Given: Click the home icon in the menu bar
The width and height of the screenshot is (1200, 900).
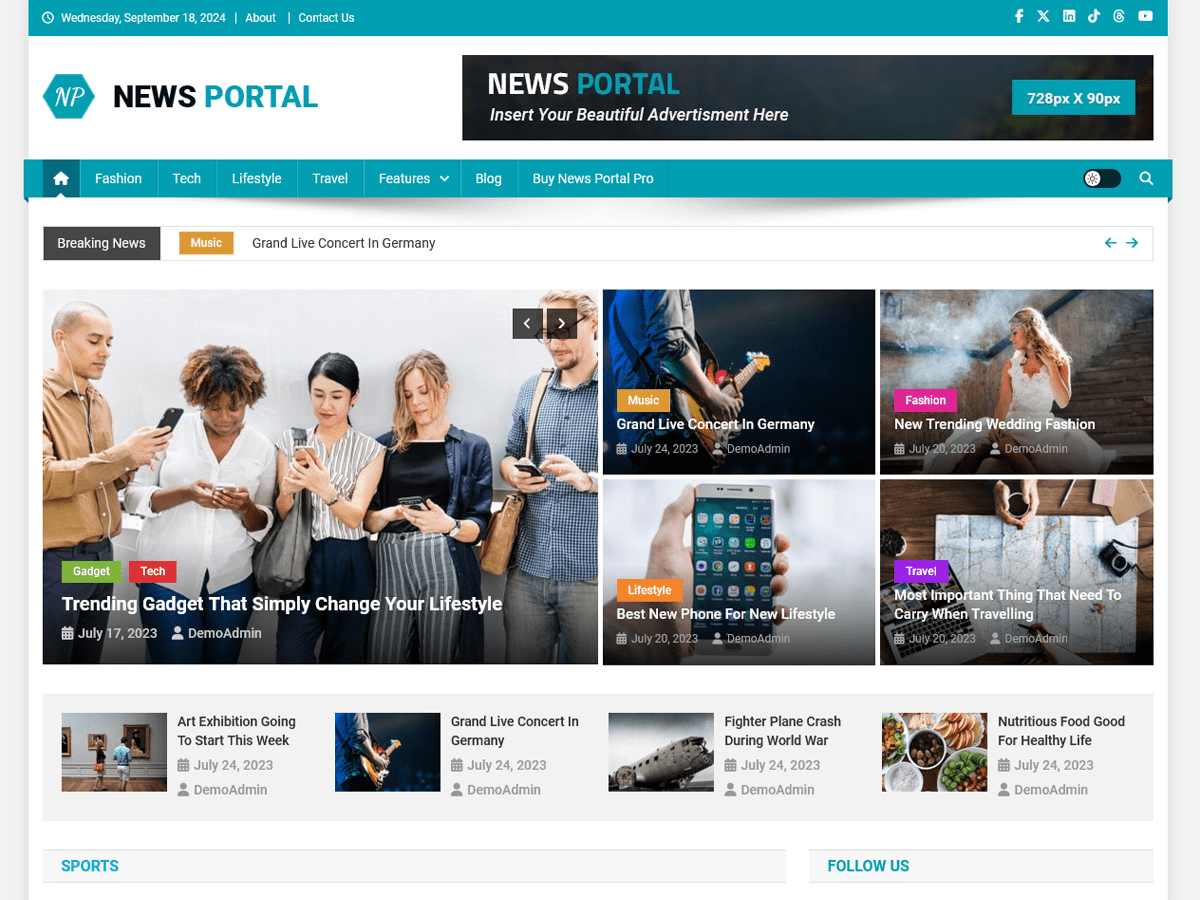Looking at the screenshot, I should [60, 178].
